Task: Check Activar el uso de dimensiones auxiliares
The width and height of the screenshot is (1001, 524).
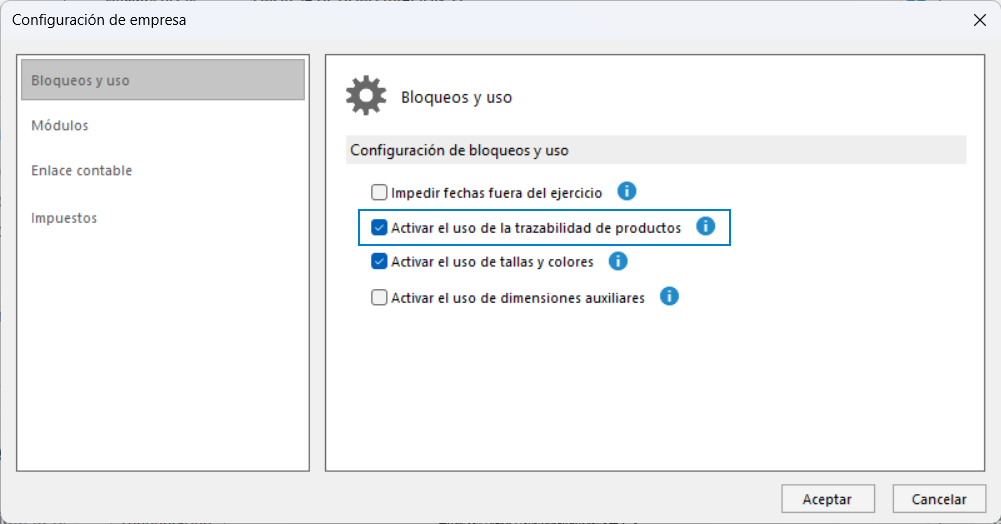Action: 379,297
